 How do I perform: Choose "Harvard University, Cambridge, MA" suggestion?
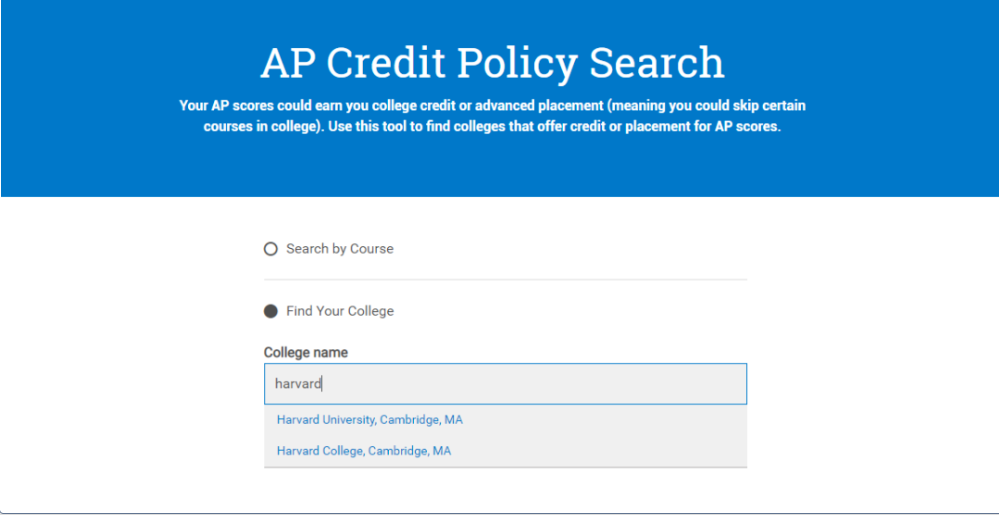pos(369,420)
